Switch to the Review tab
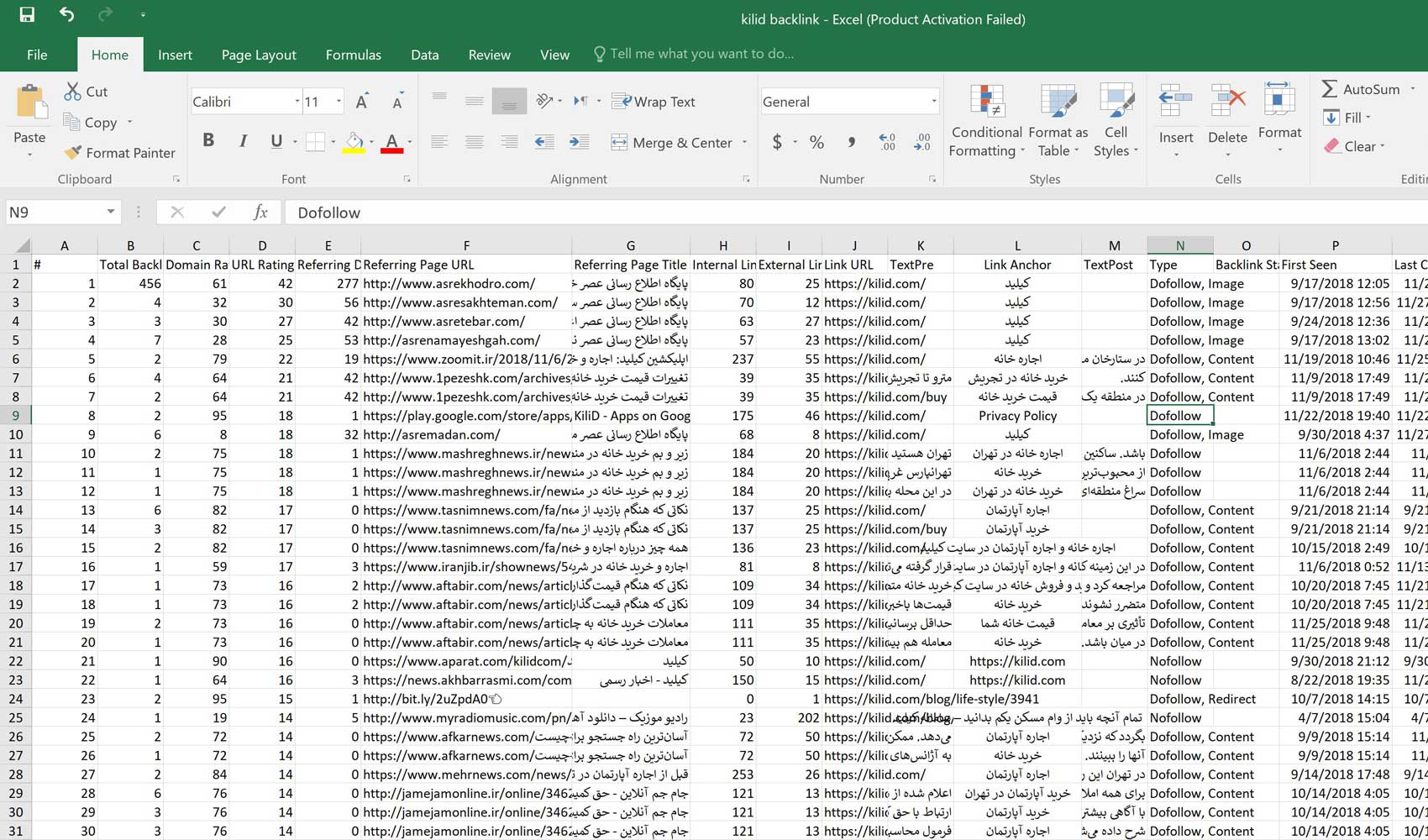The width and height of the screenshot is (1428, 840). click(489, 55)
